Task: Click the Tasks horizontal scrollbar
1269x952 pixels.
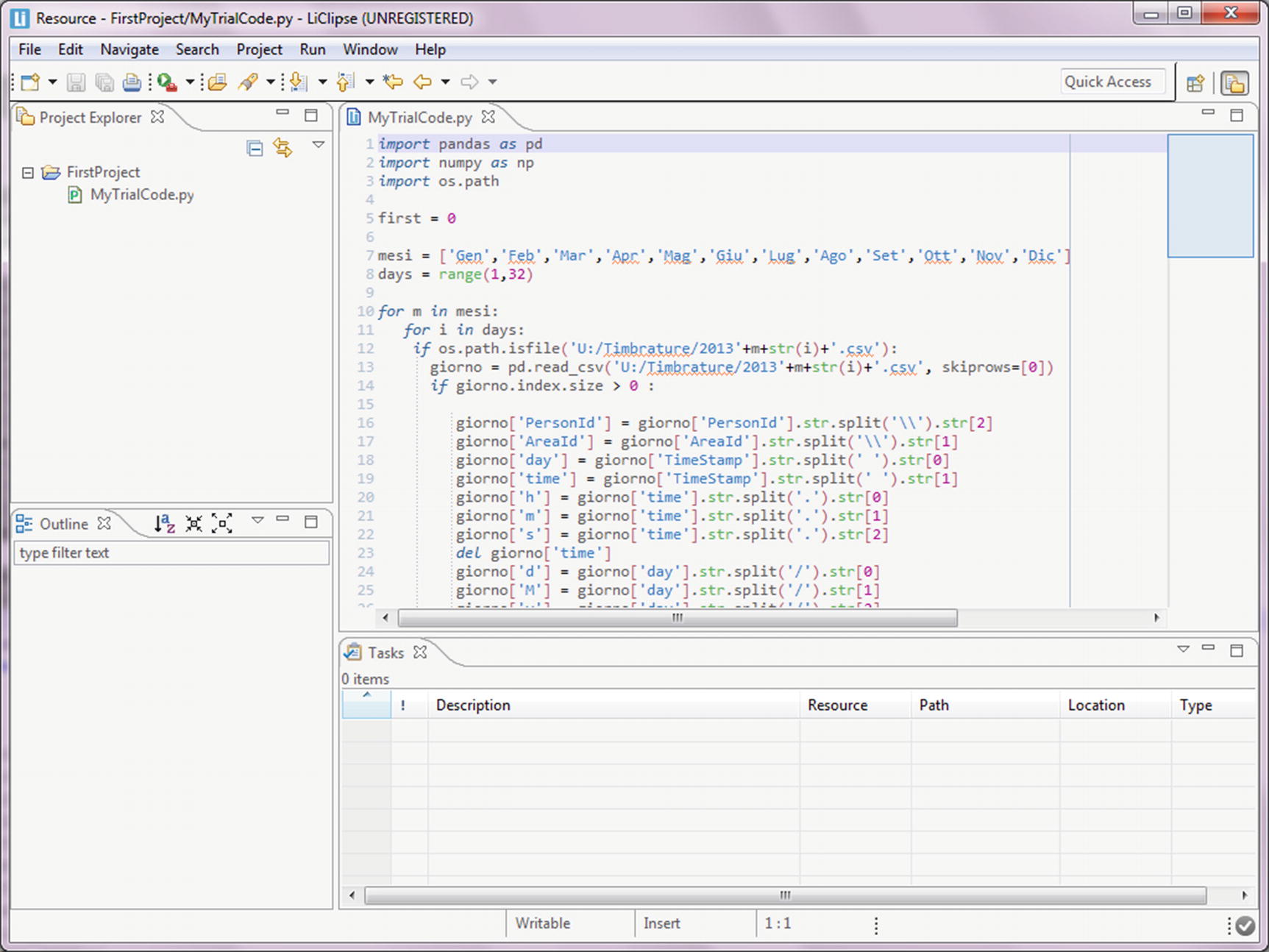Action: tap(785, 895)
